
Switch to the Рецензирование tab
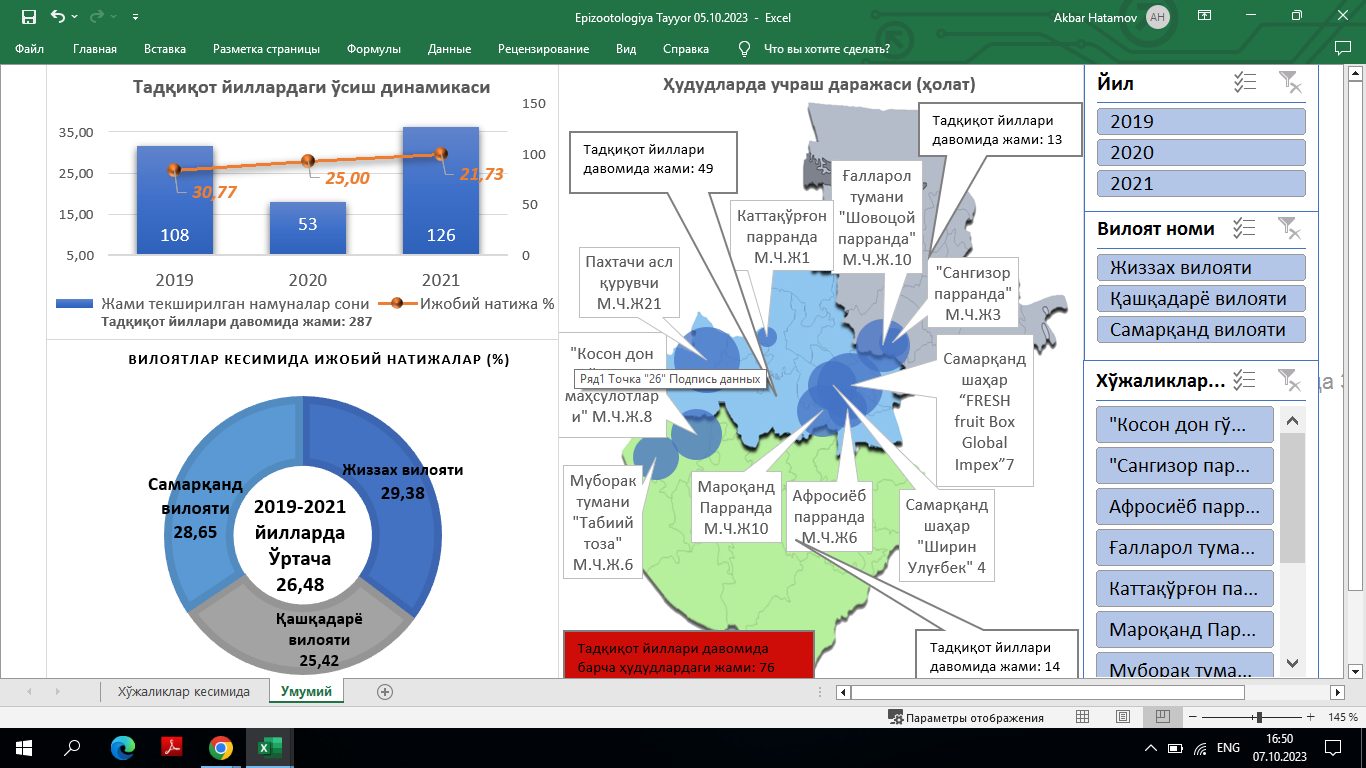click(543, 48)
